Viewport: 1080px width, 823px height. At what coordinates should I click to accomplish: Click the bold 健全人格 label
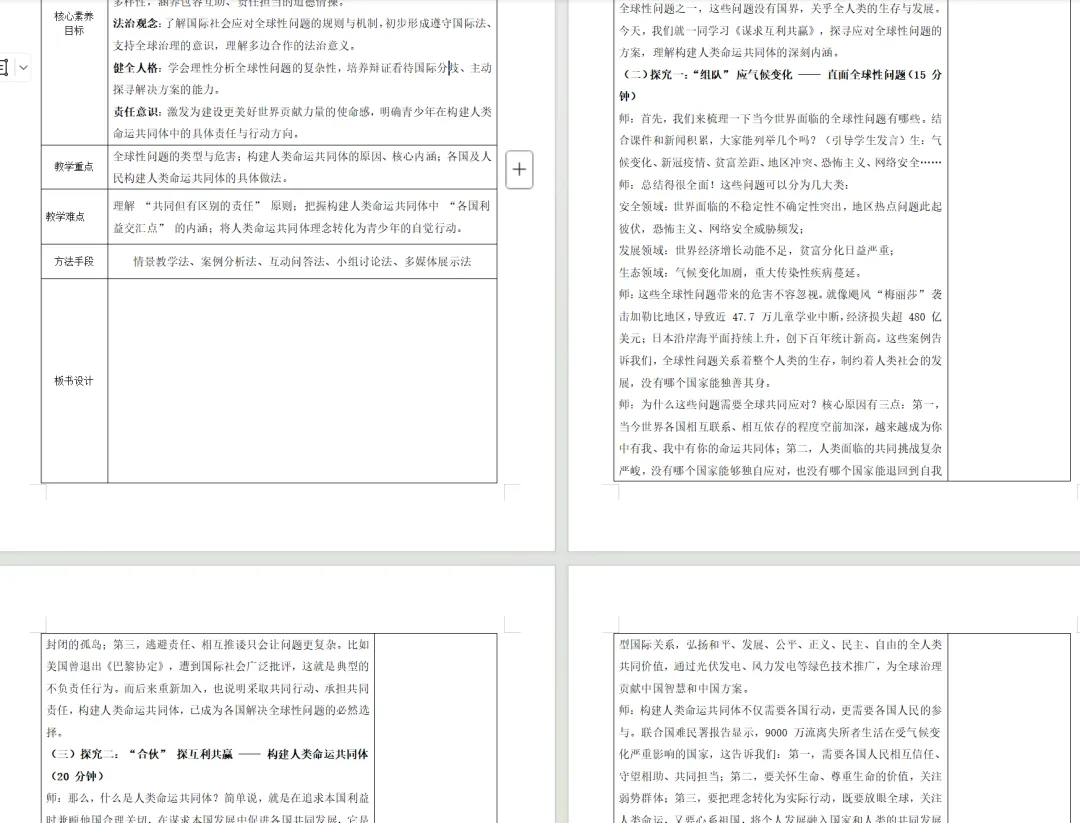pos(136,67)
